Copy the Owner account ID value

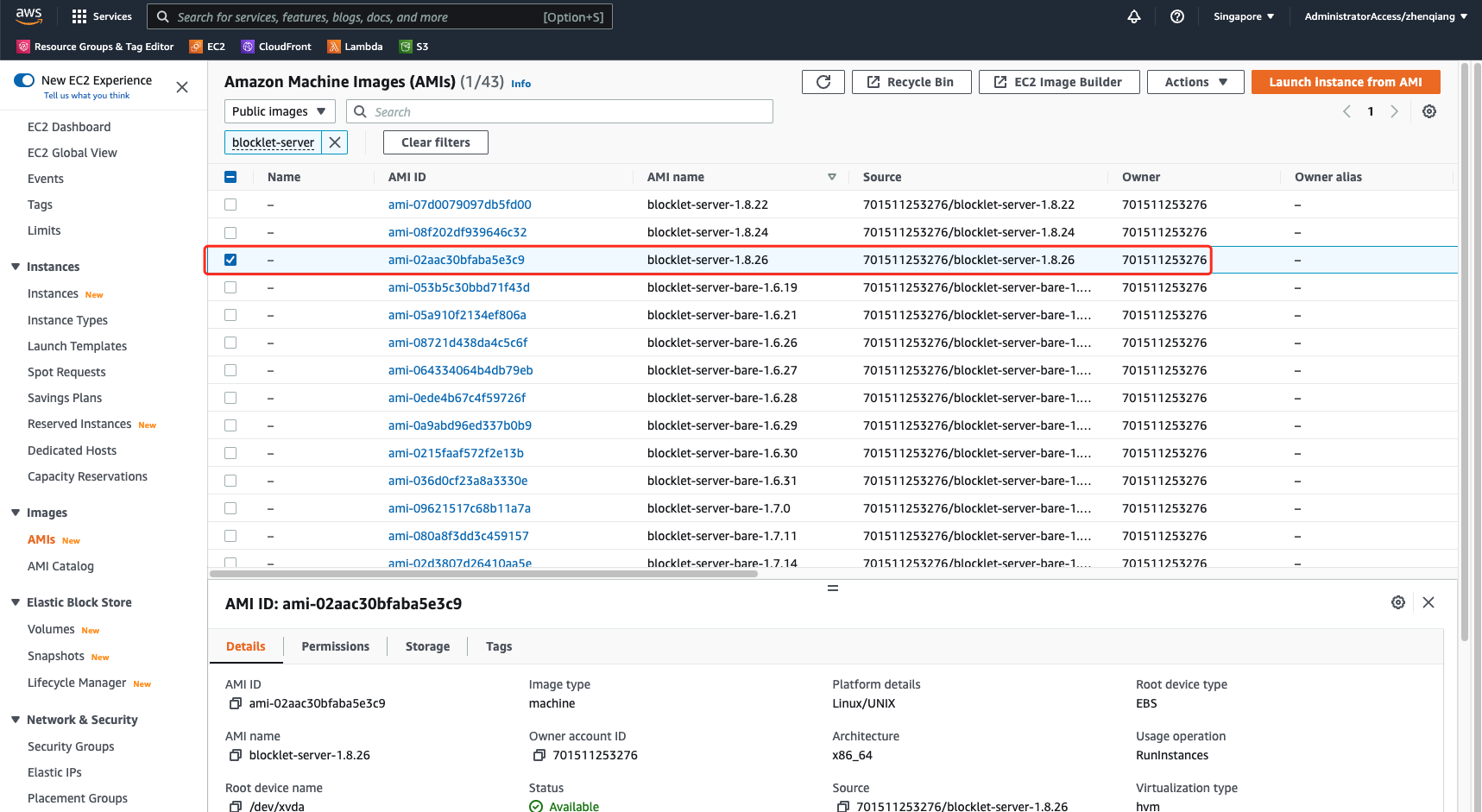click(x=539, y=755)
